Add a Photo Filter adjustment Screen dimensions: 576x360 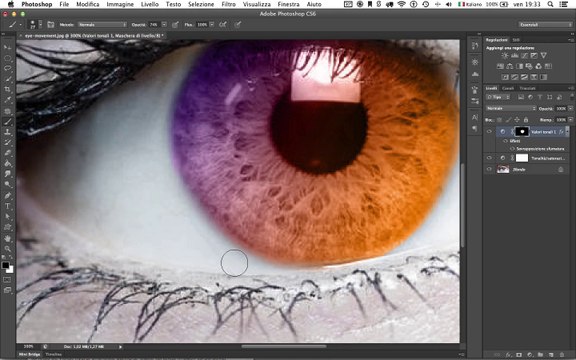(529, 66)
